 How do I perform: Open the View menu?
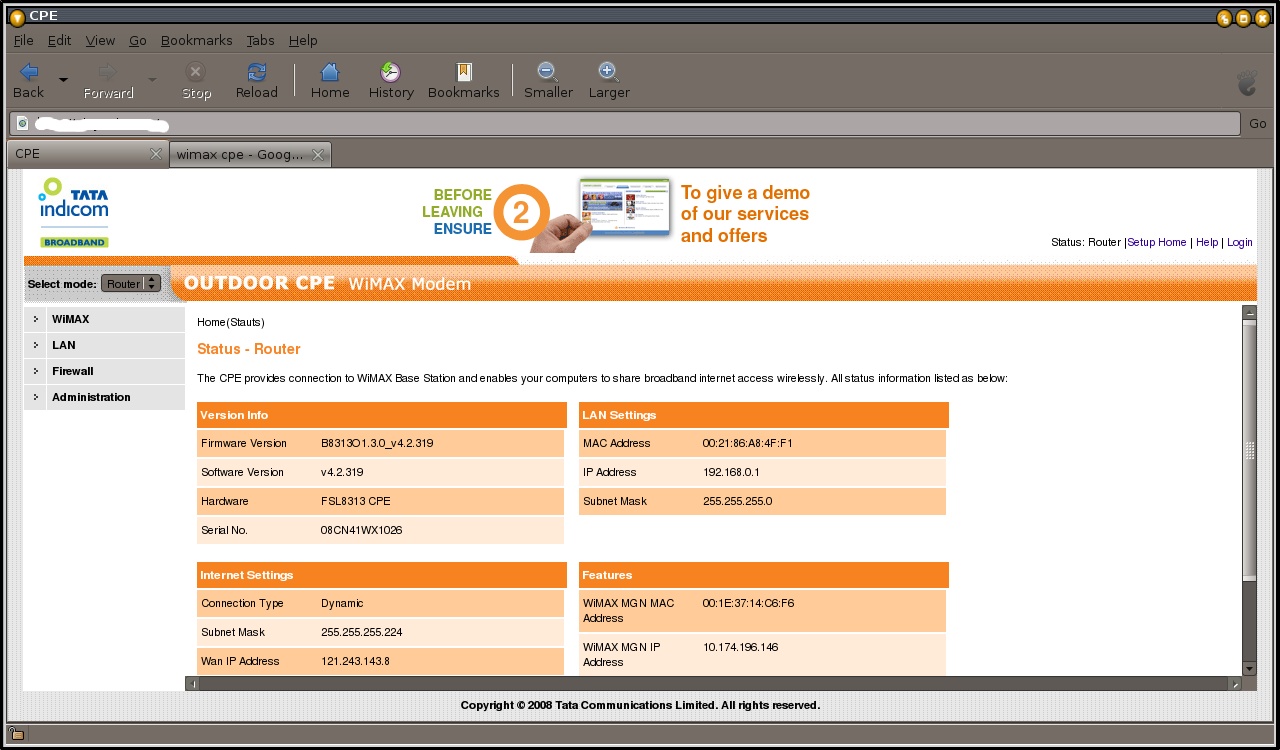101,41
